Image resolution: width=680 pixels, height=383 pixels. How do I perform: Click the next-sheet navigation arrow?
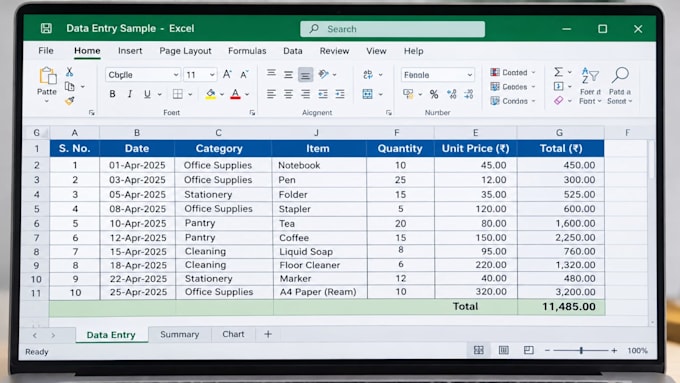[x=53, y=335]
